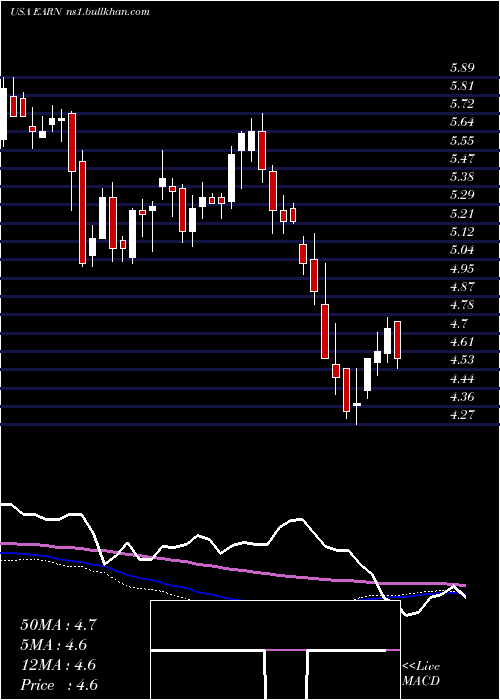
Task: Click the 4.61 price axis label
Action: point(462,342)
